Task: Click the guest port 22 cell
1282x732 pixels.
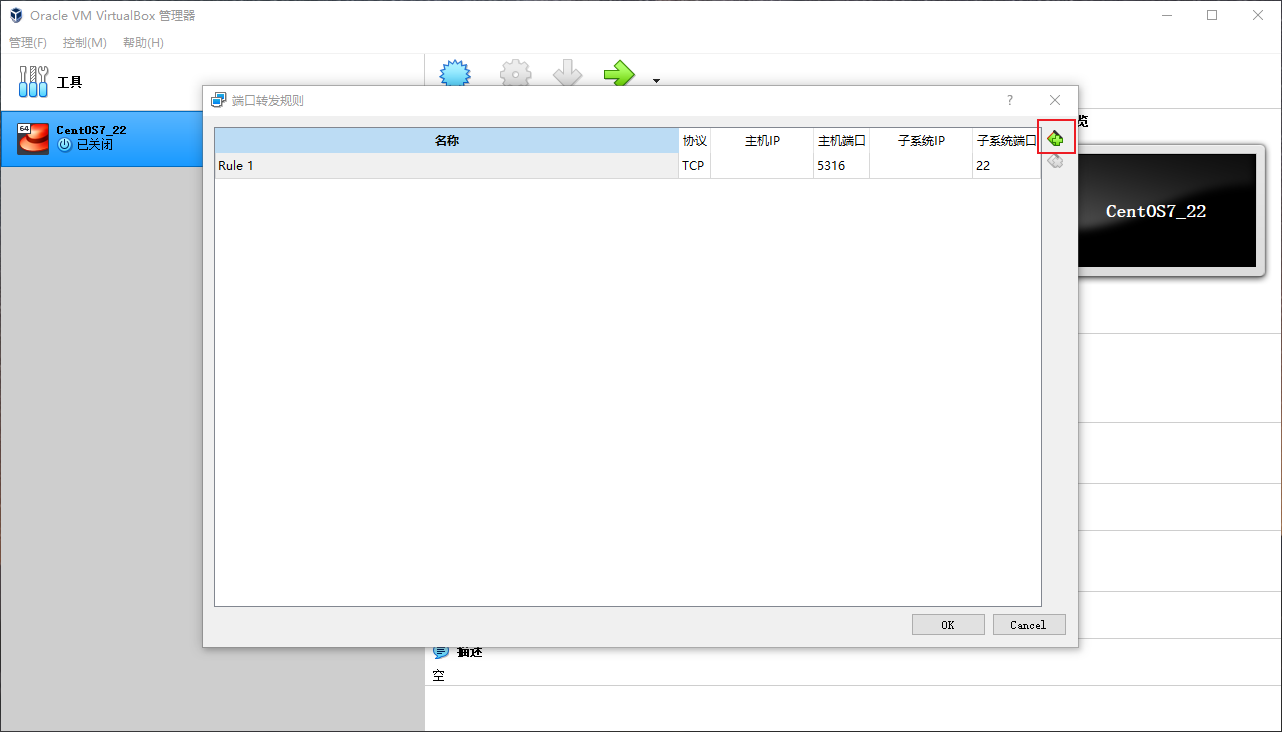Action: [x=1007, y=166]
